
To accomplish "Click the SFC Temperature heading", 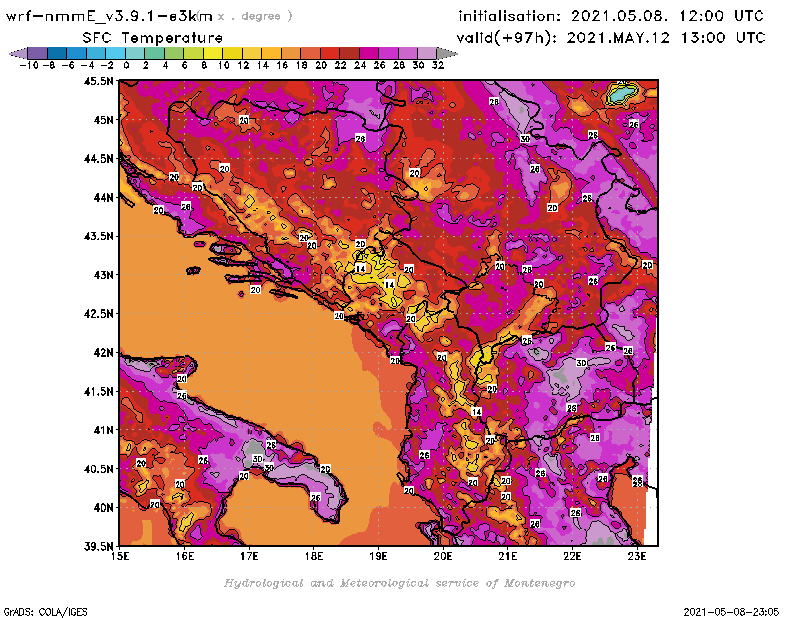I will pos(153,38).
